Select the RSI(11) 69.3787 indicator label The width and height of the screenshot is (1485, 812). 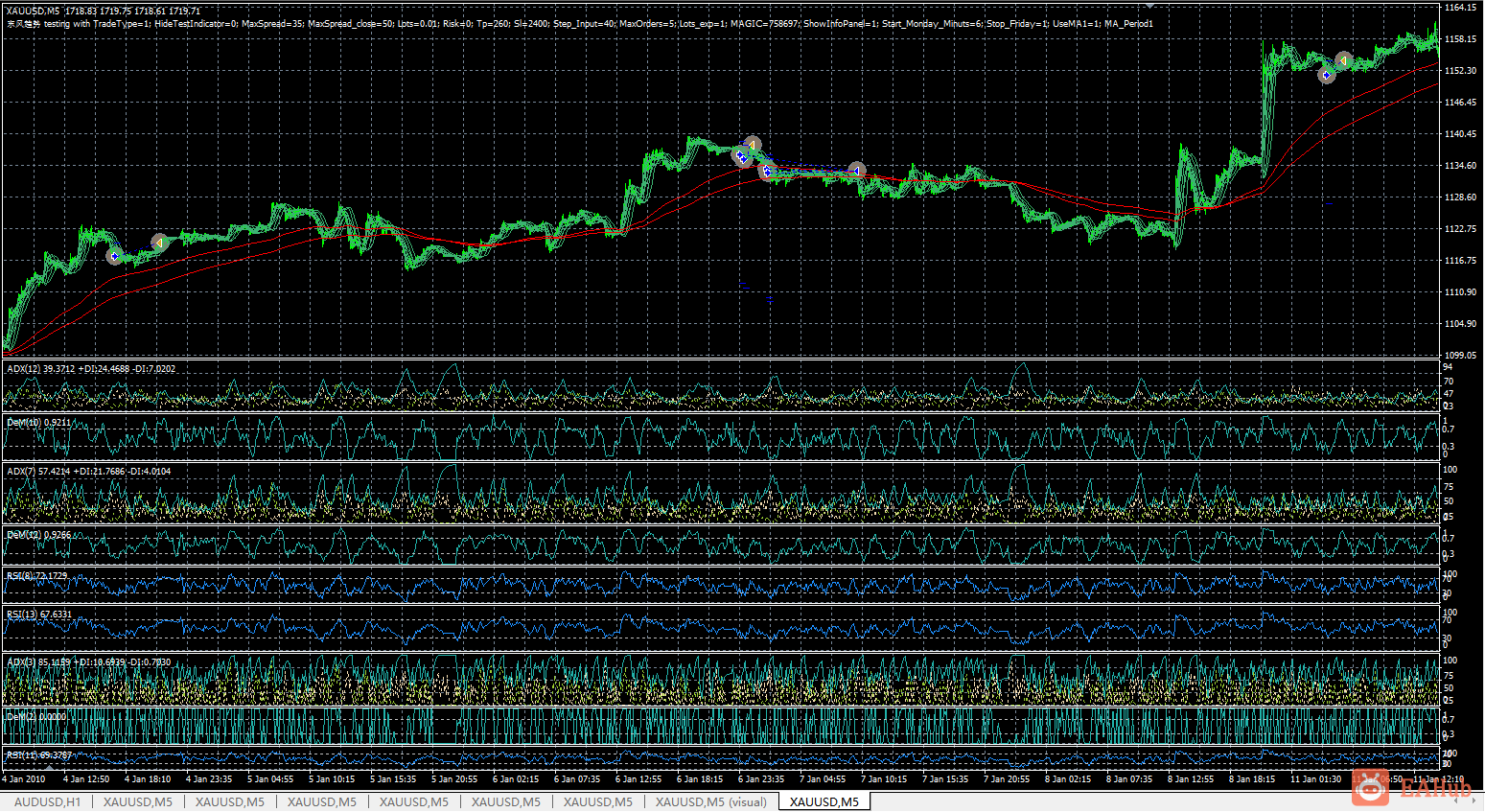pyautogui.click(x=38, y=755)
